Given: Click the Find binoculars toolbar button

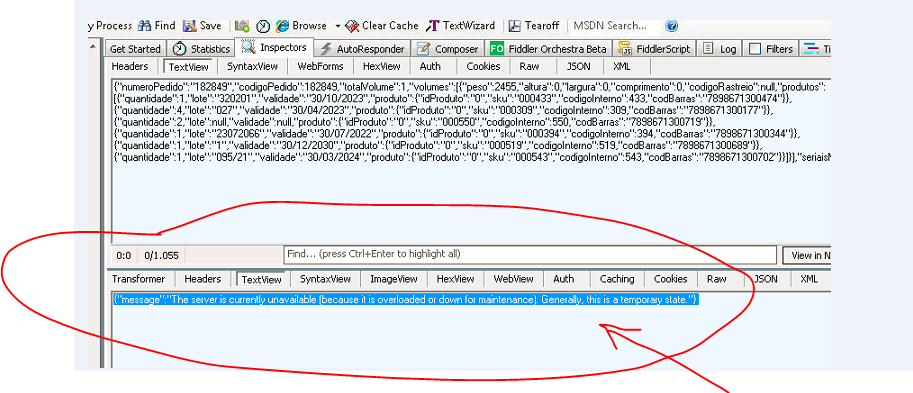Looking at the screenshot, I should pyautogui.click(x=157, y=26).
